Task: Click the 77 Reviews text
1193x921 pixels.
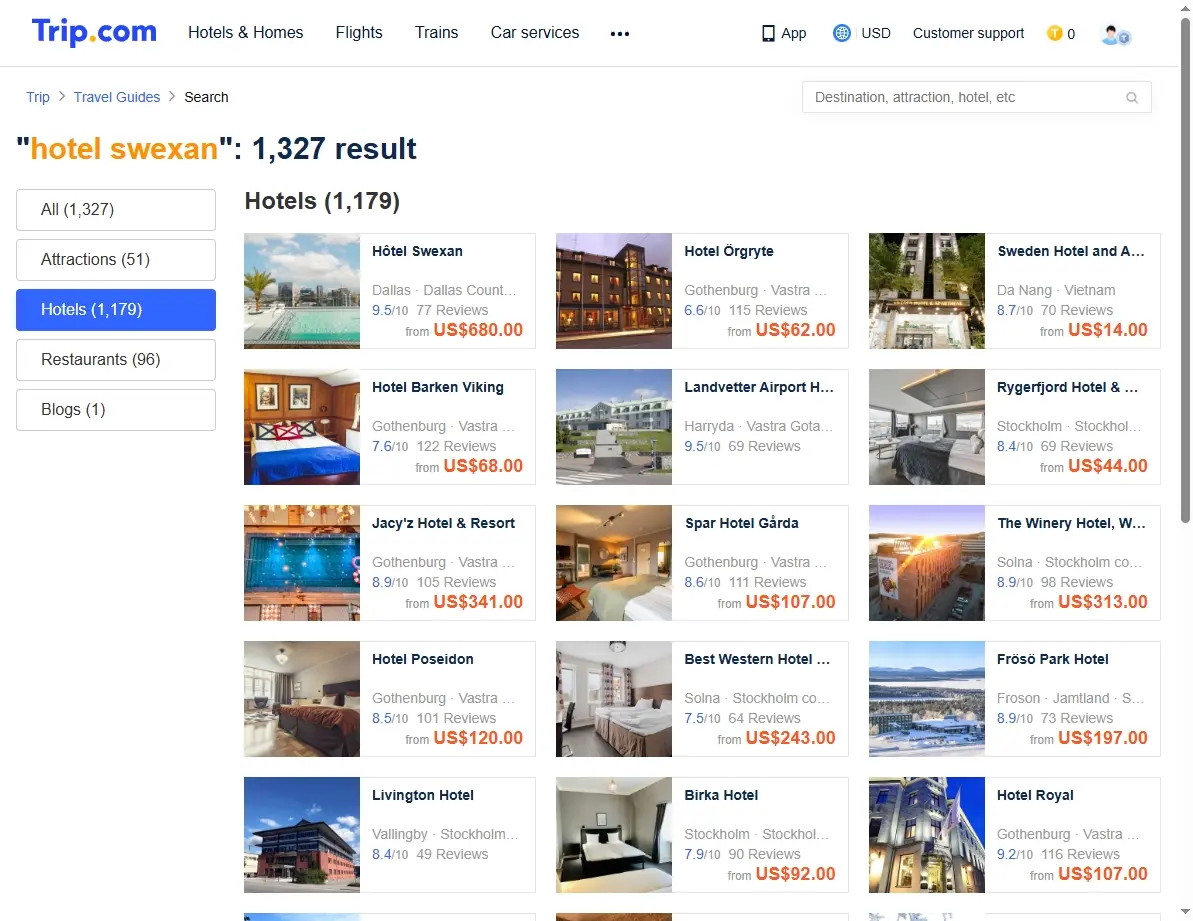Action: pos(452,310)
